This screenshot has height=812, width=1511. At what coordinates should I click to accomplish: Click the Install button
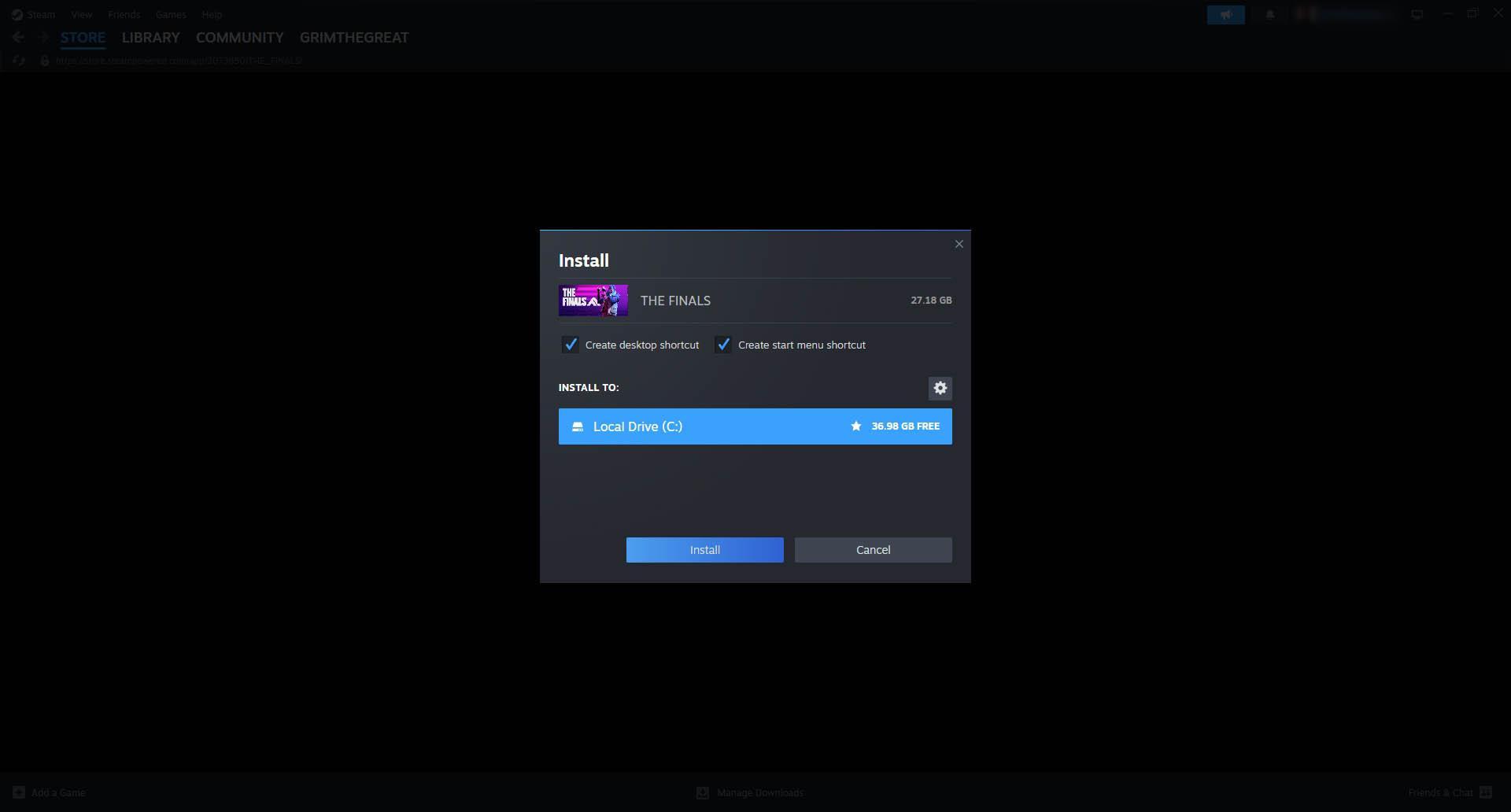705,550
